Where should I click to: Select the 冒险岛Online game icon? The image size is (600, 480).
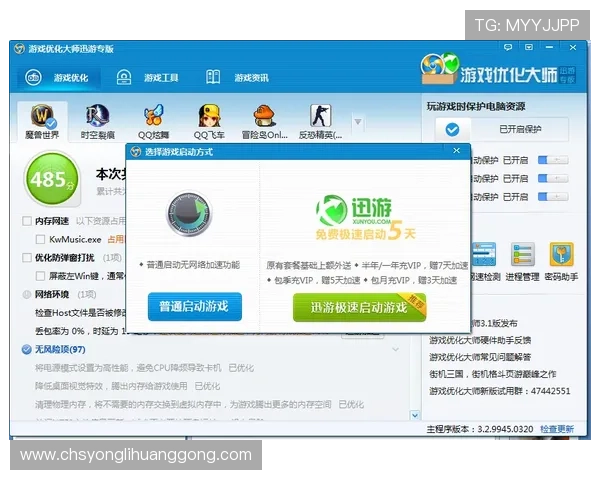coord(264,122)
